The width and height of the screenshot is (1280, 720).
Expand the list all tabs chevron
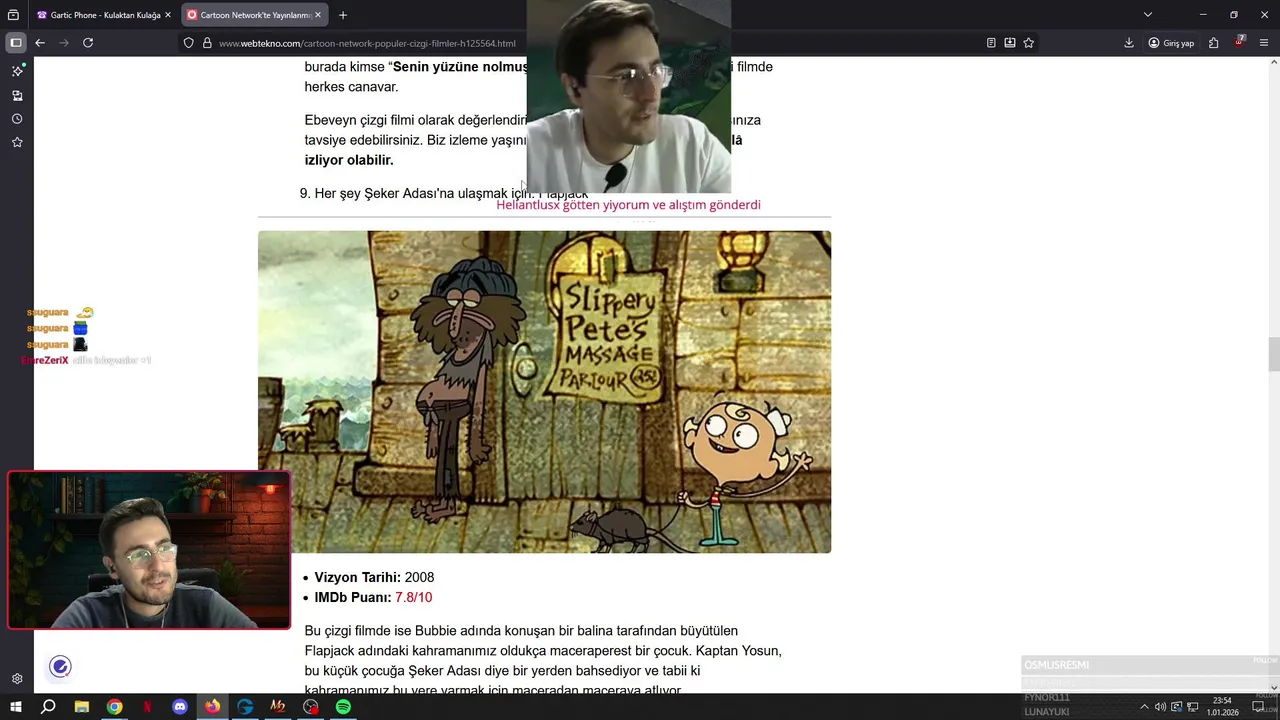point(1148,15)
